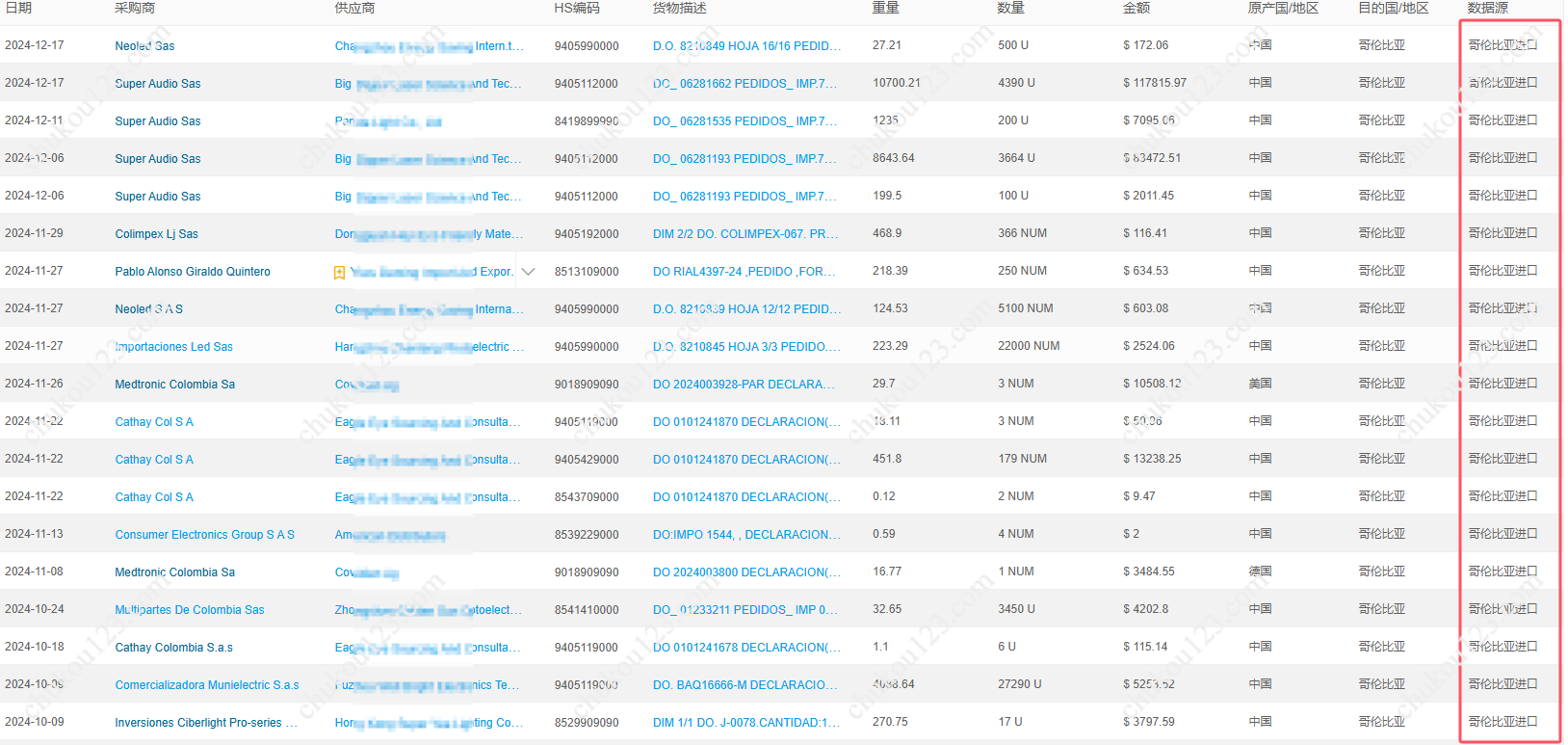Open supplier link in the 2024-12-11 row
The image size is (1568, 745).
pyautogui.click(x=387, y=121)
